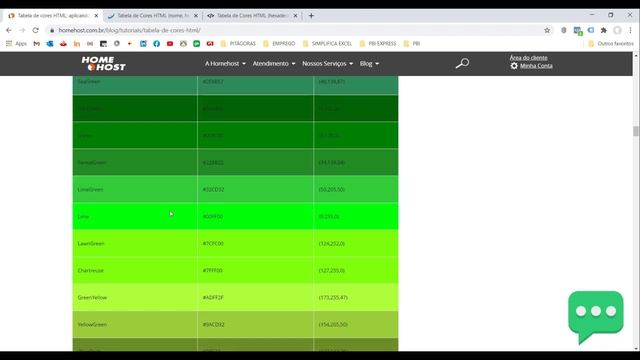Open the Extensions puzzle-piece icon
This screenshot has height=360, width=640.
604,30
